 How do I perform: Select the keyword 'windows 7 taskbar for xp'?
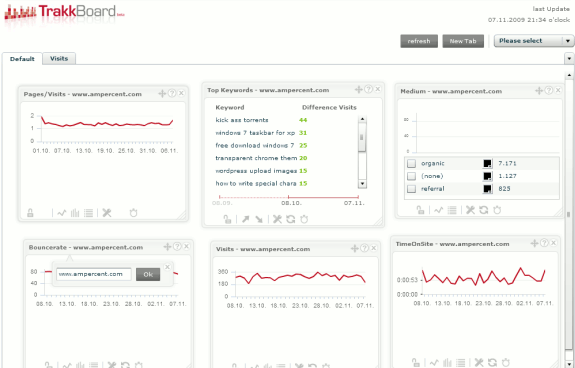[255, 133]
